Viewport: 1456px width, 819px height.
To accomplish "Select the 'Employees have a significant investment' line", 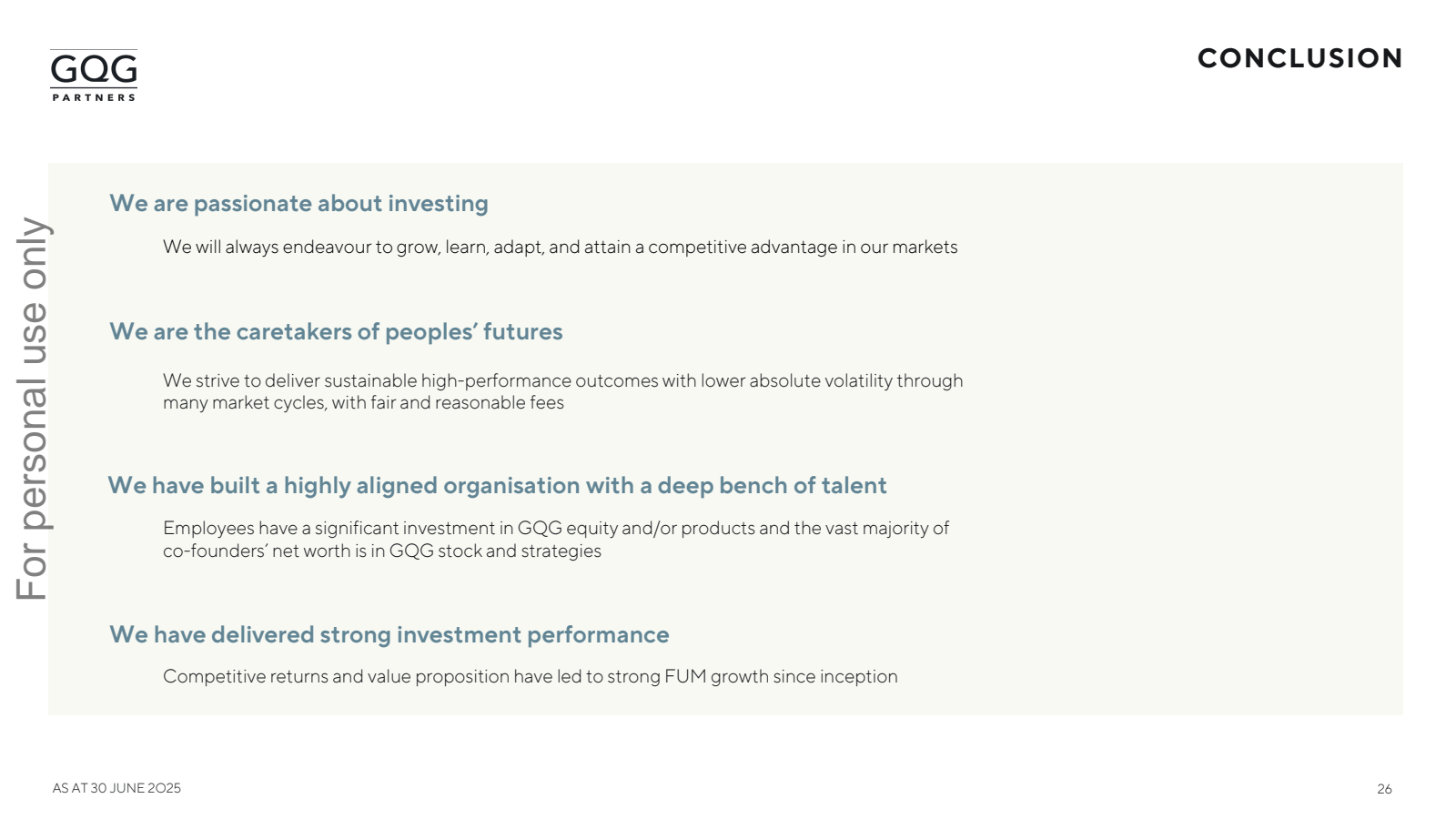I will coord(556,529).
